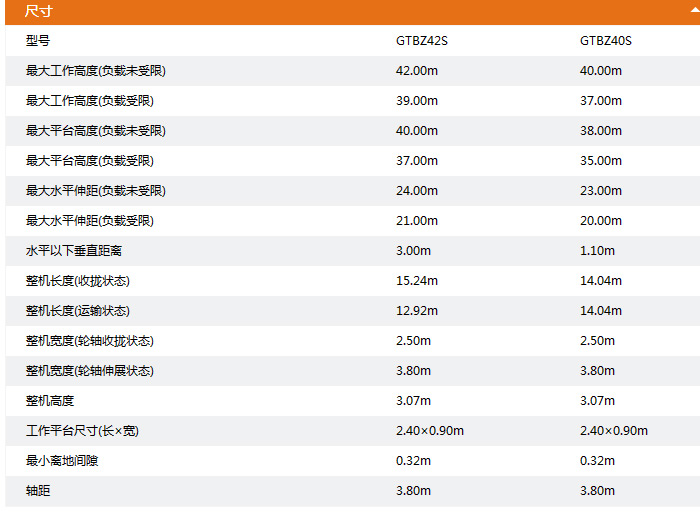Click the 型号 row label
Image resolution: width=700 pixels, height=520 pixels.
(38, 41)
